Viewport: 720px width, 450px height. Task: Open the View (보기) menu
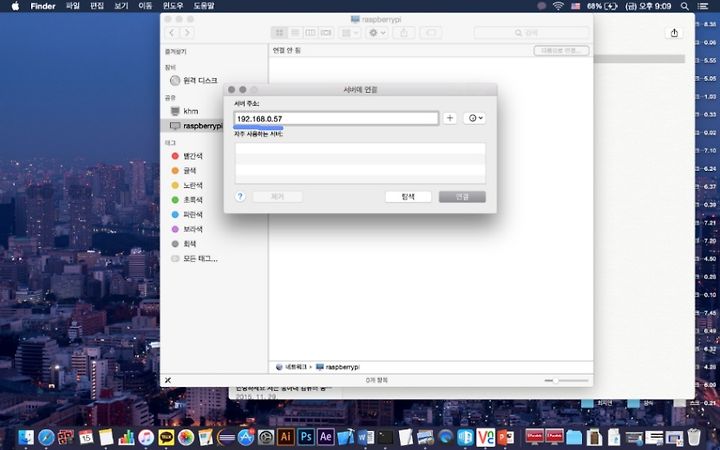(x=121, y=6)
